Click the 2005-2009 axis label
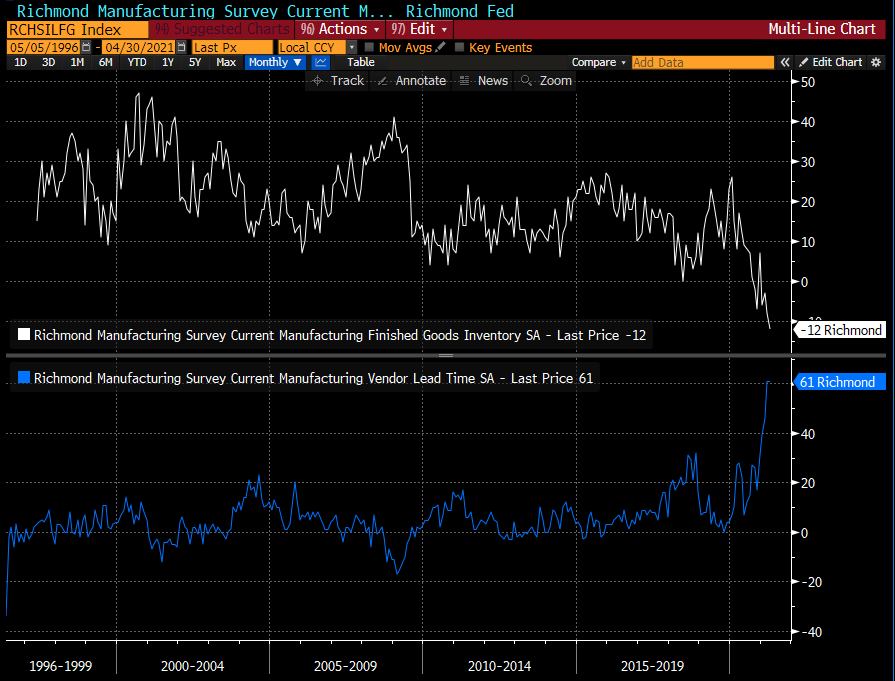Viewport: 895px width, 681px height. (345, 666)
